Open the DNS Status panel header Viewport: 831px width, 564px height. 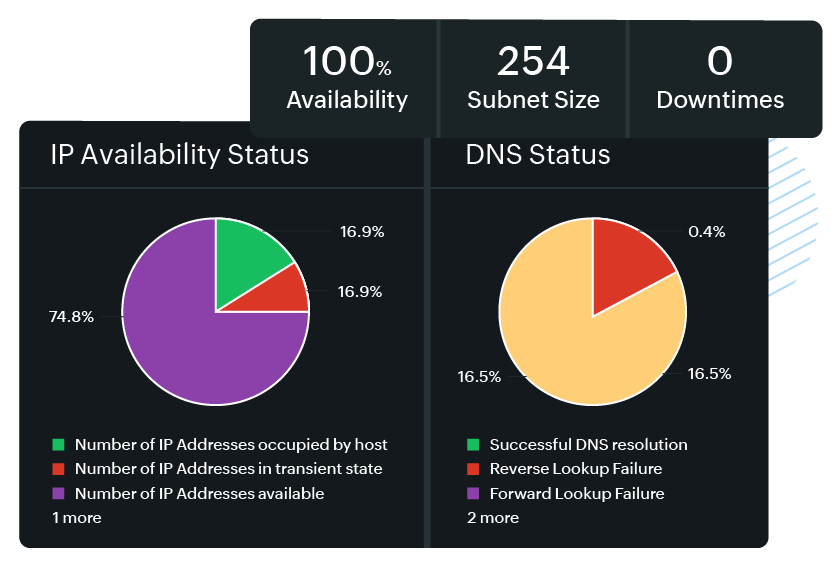coord(538,155)
